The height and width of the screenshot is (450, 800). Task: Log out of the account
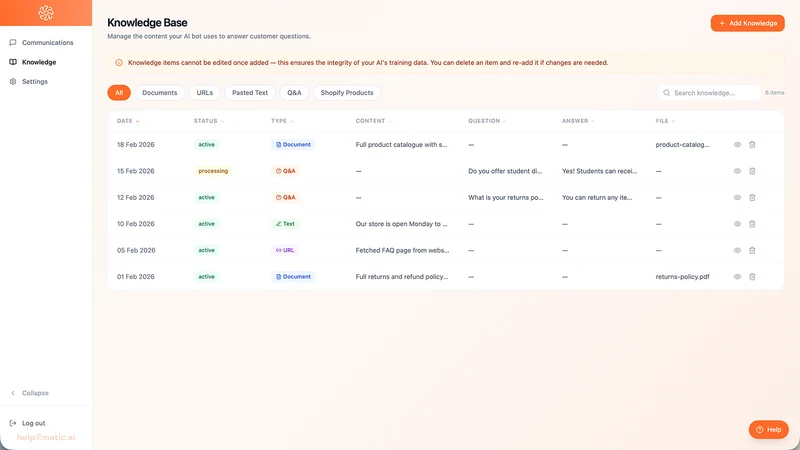point(28,423)
